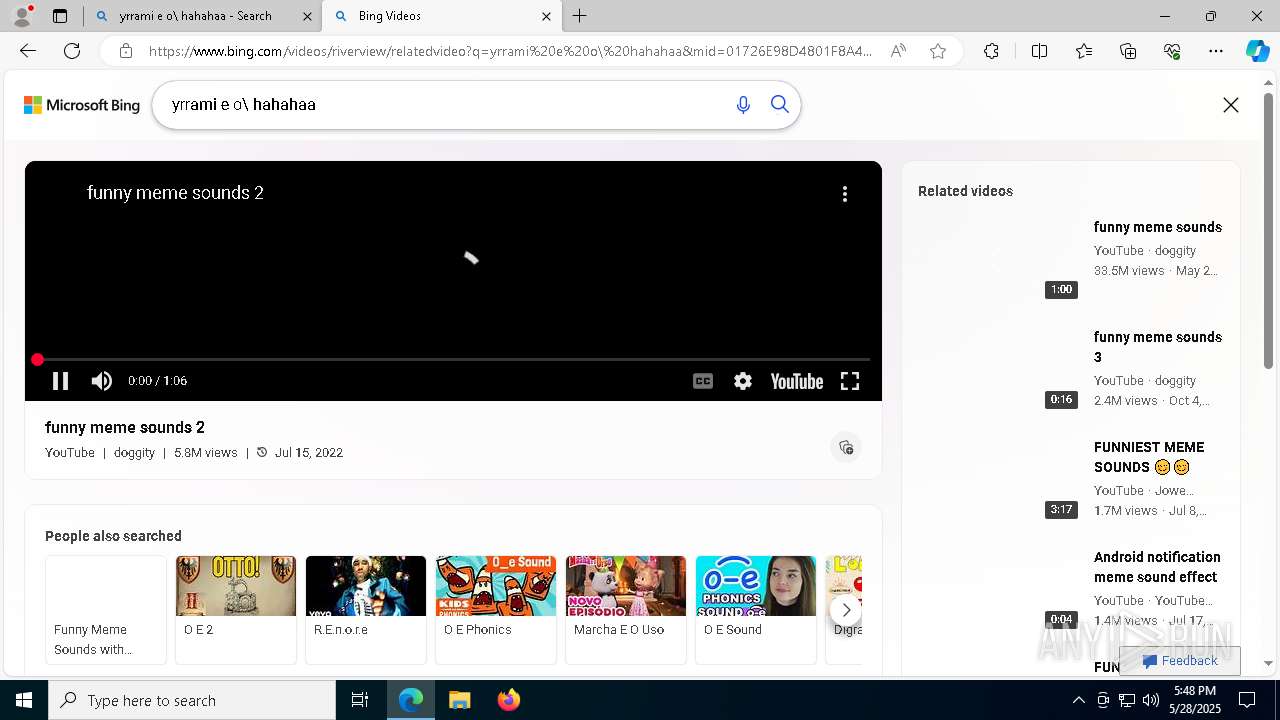
Task: Open the tab actions menu icon
Action: (60, 16)
